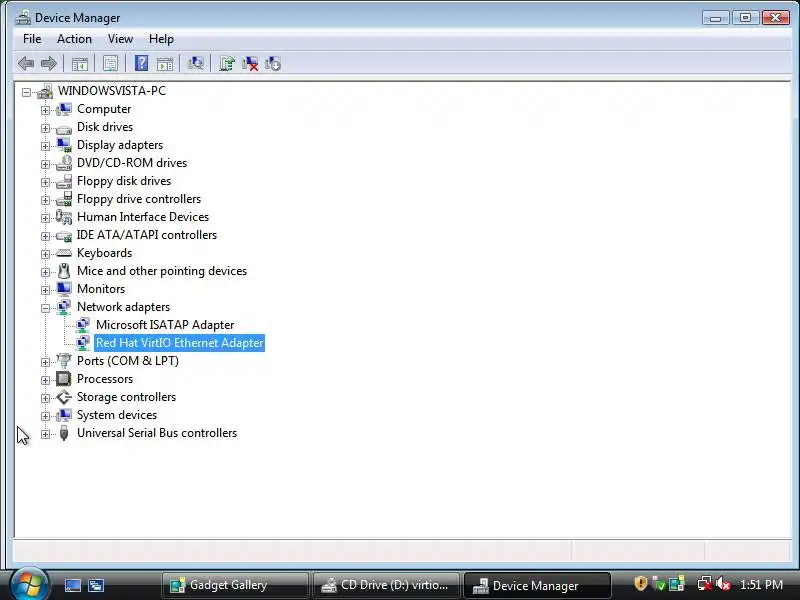Screen dimensions: 800x600
Task: Select Floppy drive controllers label
Action: click(139, 199)
